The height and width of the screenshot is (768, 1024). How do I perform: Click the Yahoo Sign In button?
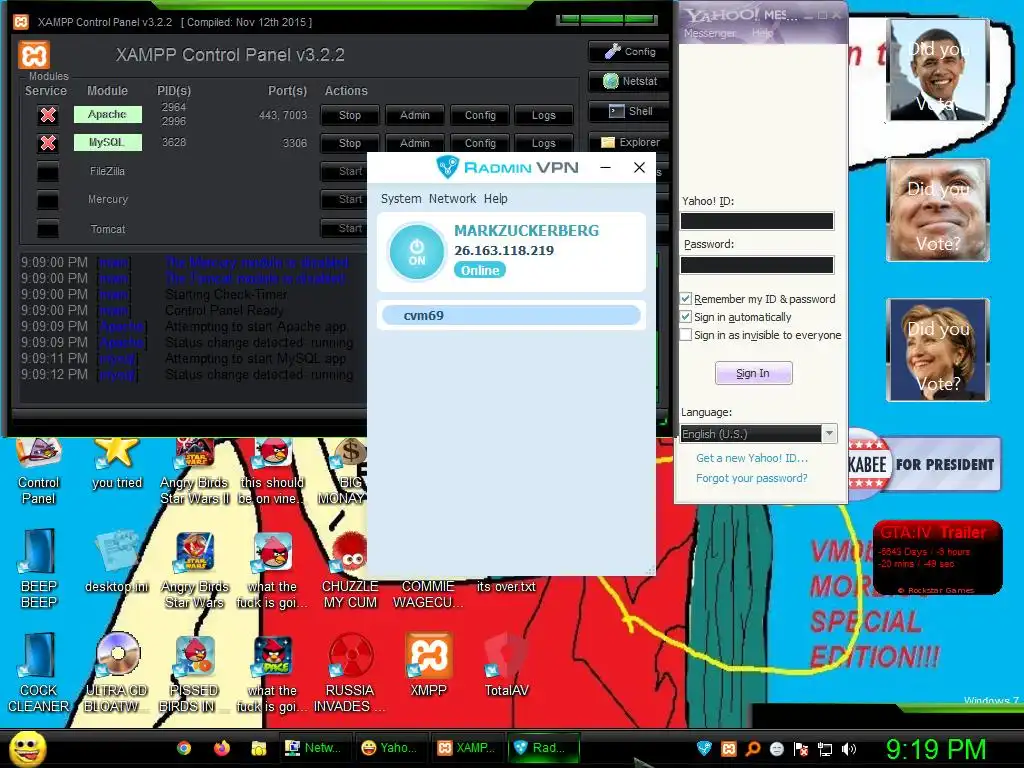click(753, 373)
